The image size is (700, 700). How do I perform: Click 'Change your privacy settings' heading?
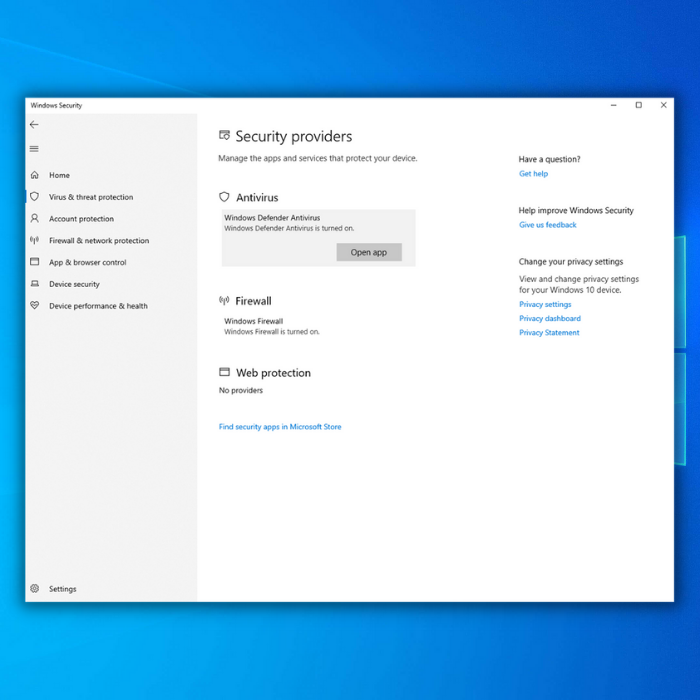pos(571,262)
